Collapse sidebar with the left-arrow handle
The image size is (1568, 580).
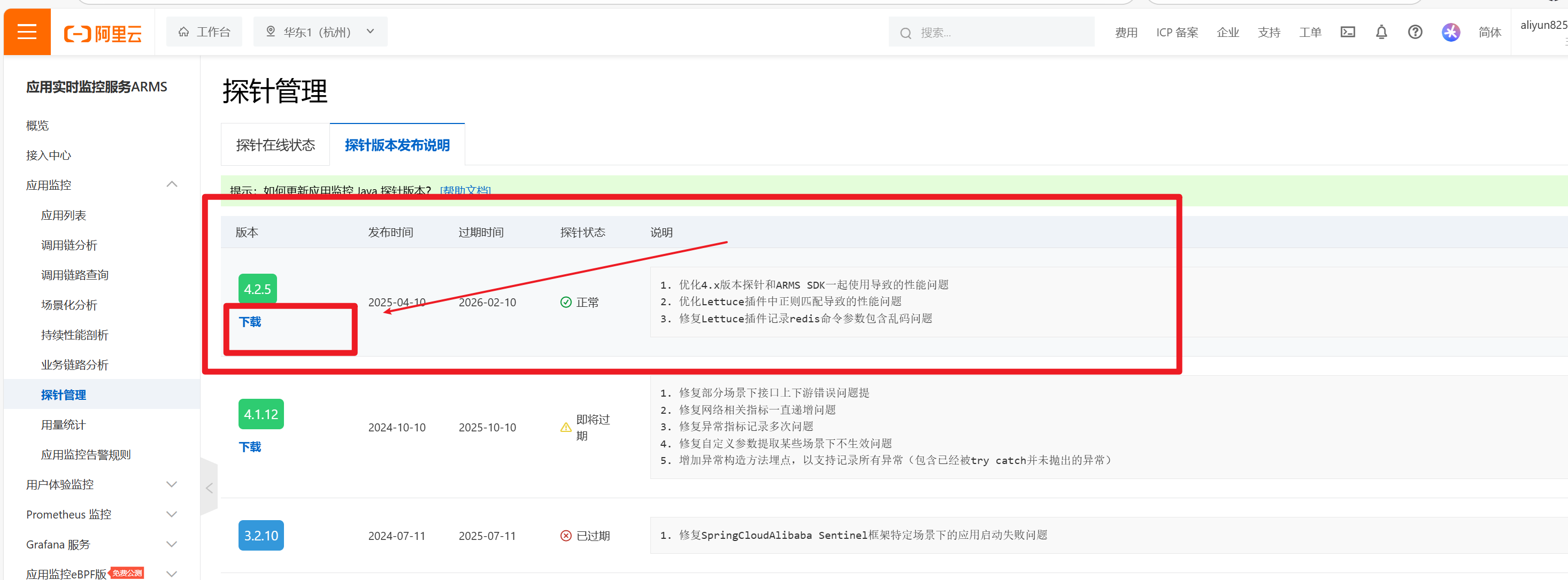pyautogui.click(x=209, y=488)
